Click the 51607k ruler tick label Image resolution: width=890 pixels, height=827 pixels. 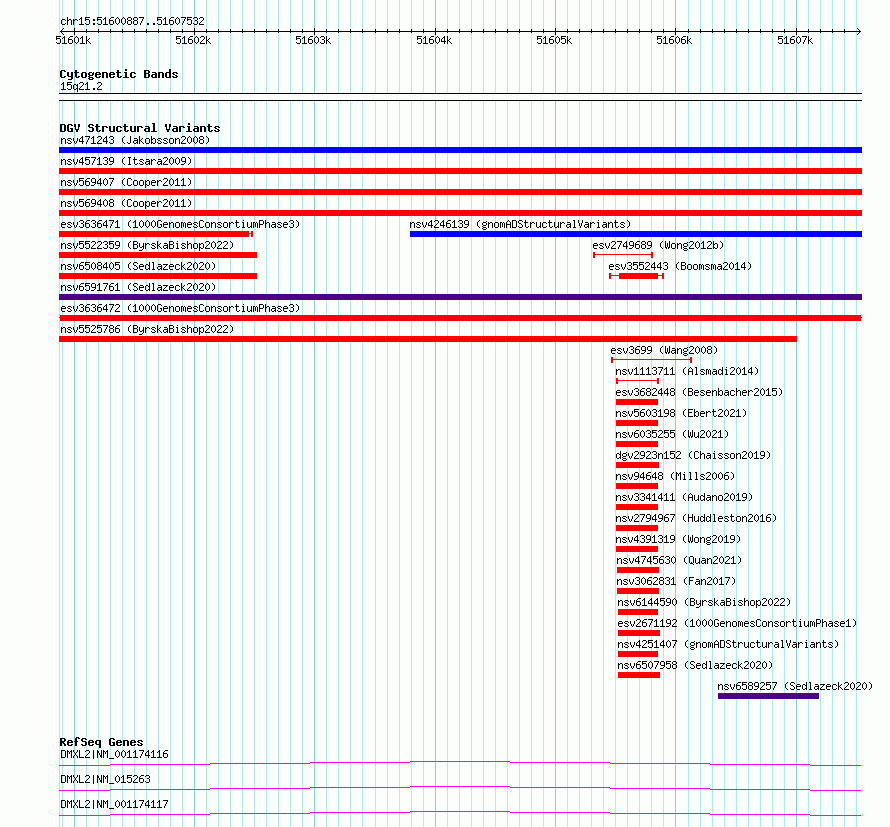pos(795,40)
